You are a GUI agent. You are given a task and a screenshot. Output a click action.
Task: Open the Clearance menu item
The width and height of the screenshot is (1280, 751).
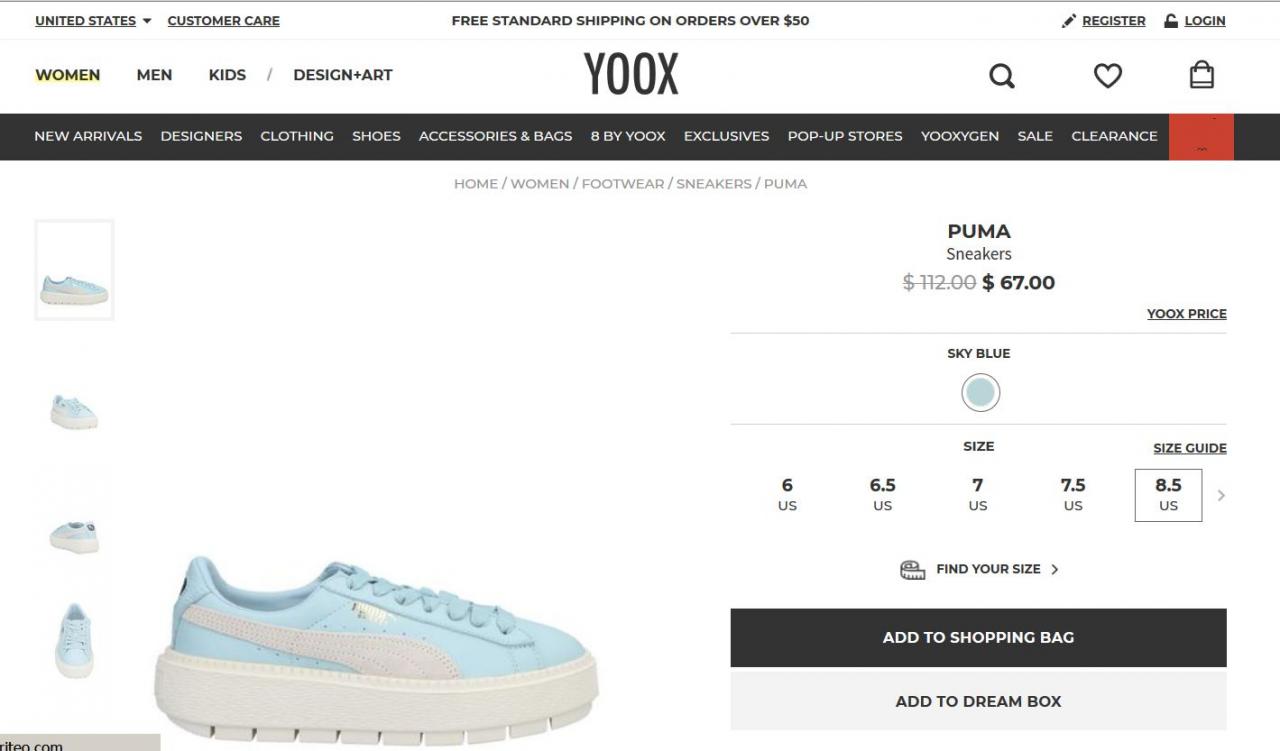(x=1114, y=137)
